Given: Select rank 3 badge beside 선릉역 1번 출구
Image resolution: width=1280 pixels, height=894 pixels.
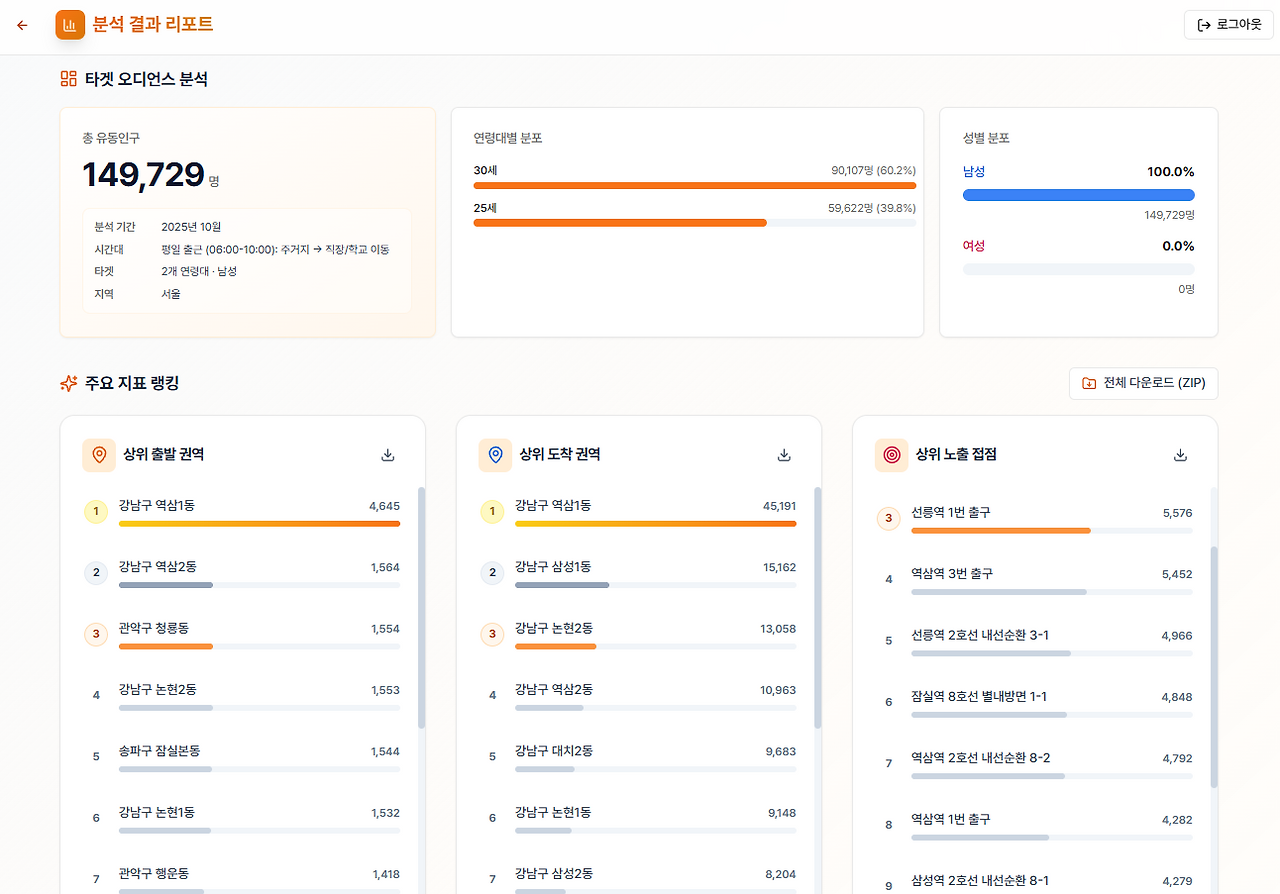Looking at the screenshot, I should [888, 518].
